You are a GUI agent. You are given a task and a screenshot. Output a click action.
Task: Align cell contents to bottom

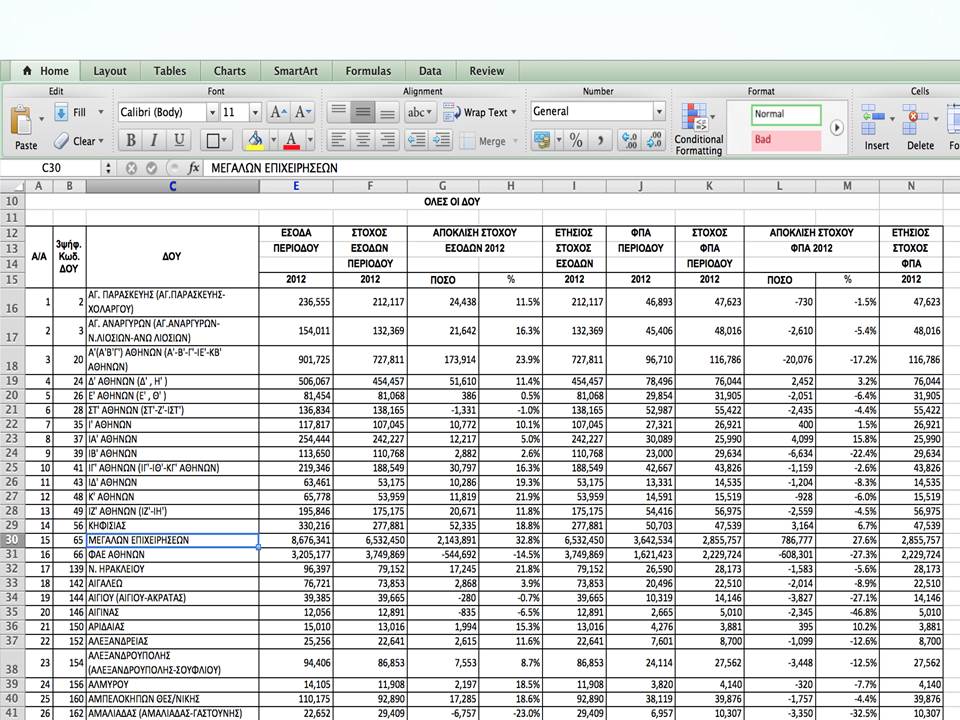[388, 112]
